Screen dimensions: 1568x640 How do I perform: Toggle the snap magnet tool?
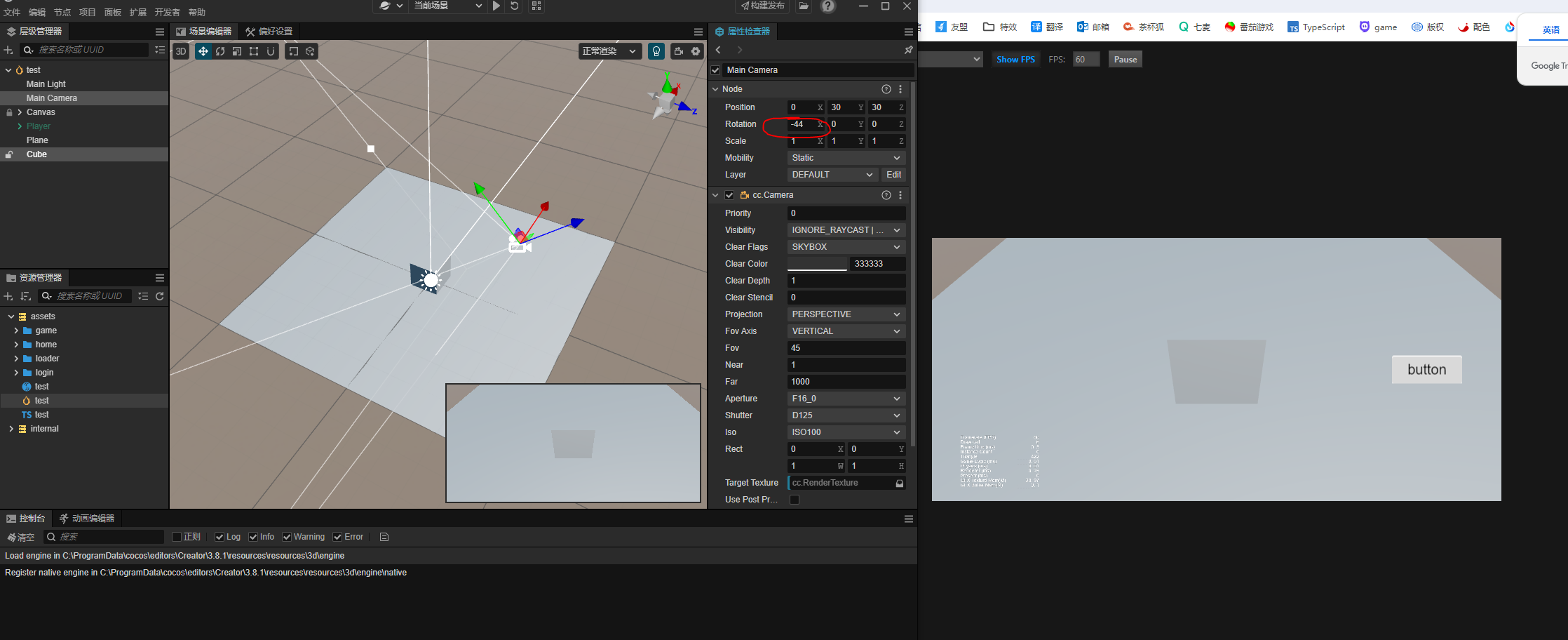tap(271, 51)
